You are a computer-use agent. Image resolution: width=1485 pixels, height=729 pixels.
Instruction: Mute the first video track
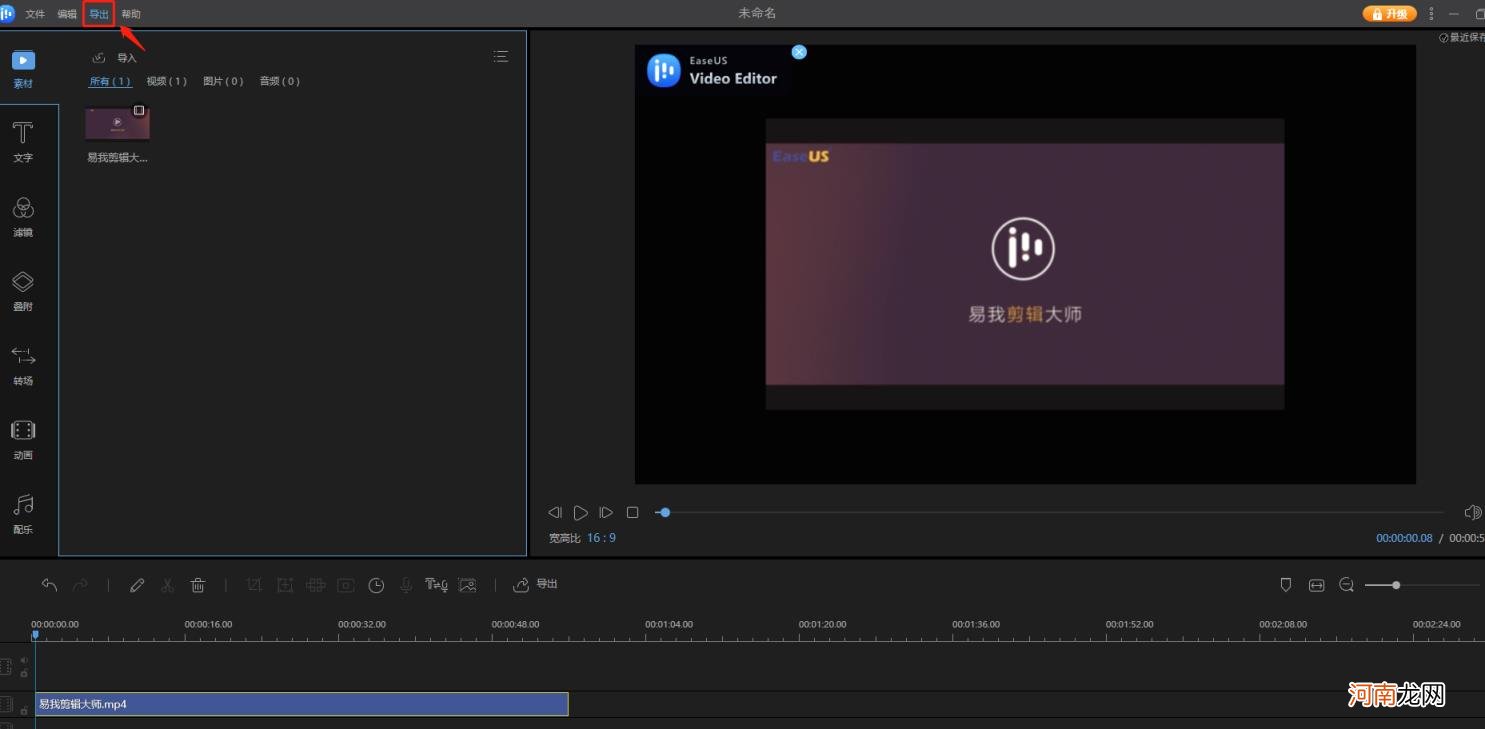pyautogui.click(x=24, y=661)
